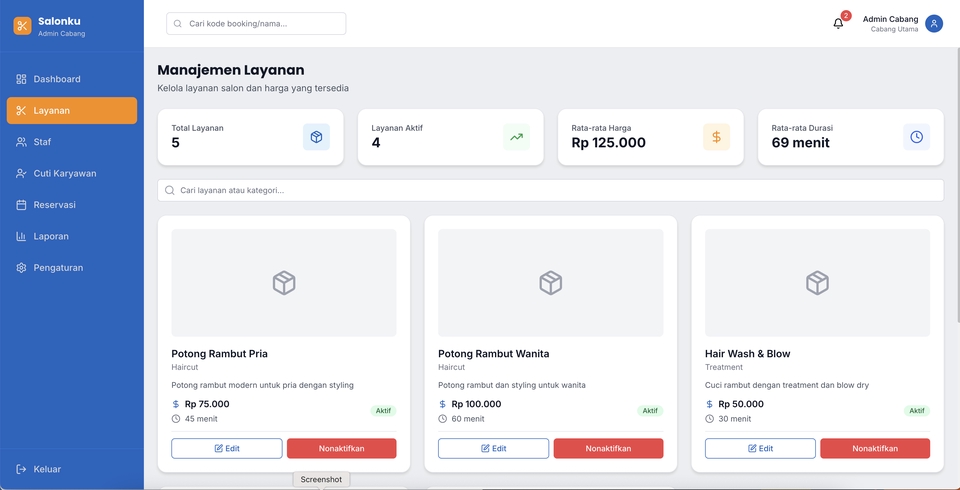Open Pengaturan settings
960x490 pixels.
[x=58, y=268]
